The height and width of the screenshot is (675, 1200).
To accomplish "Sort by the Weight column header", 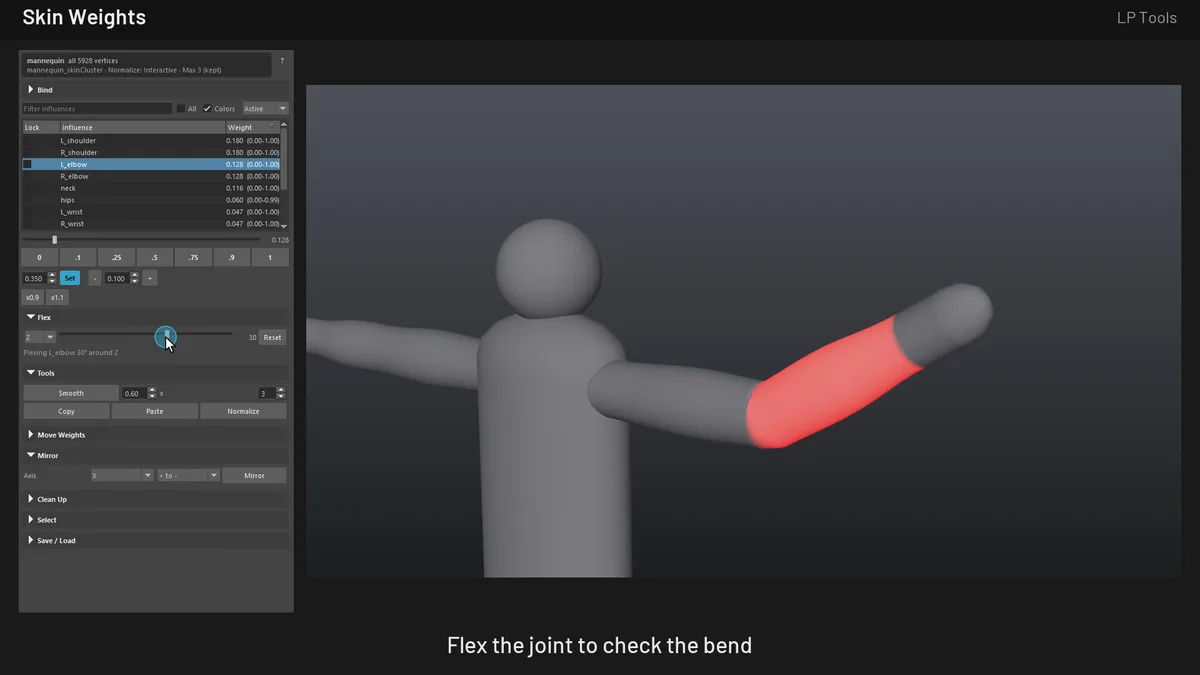I will [x=252, y=127].
